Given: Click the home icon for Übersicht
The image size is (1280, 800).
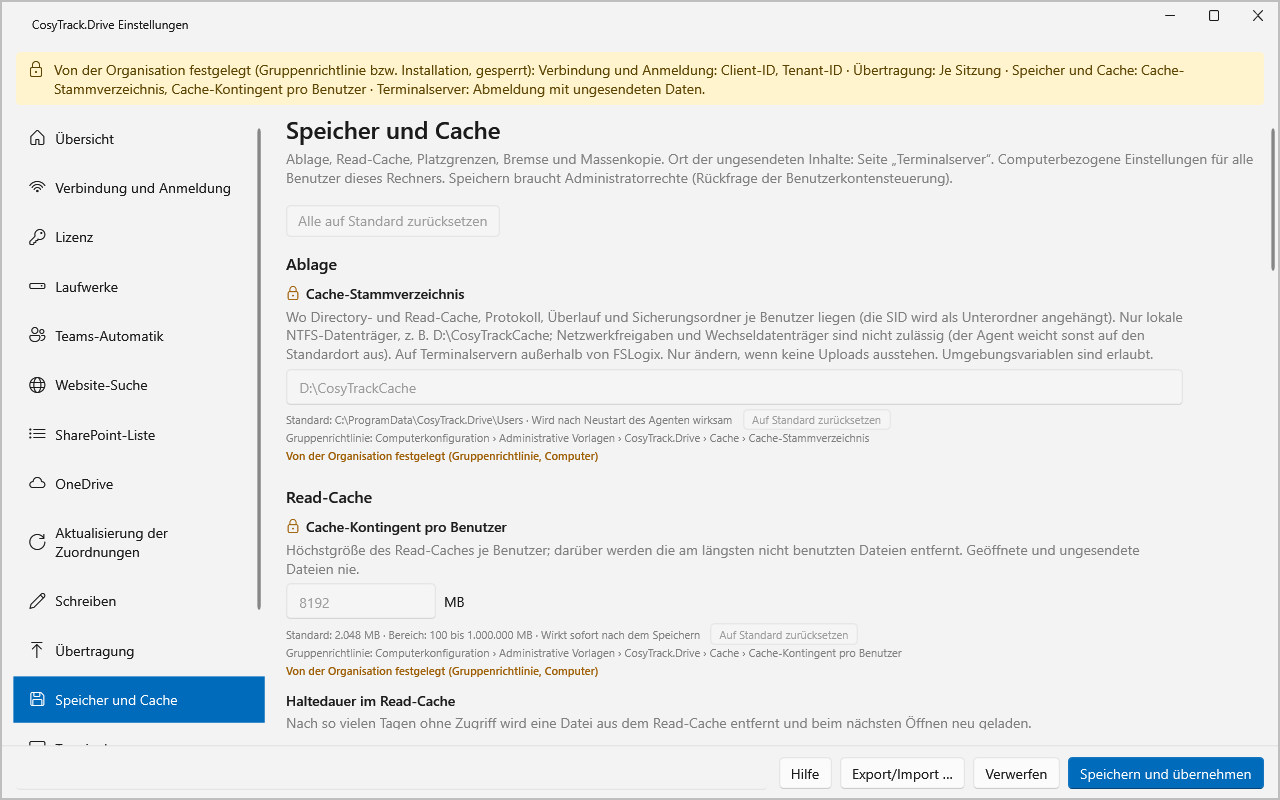Looking at the screenshot, I should [37, 139].
